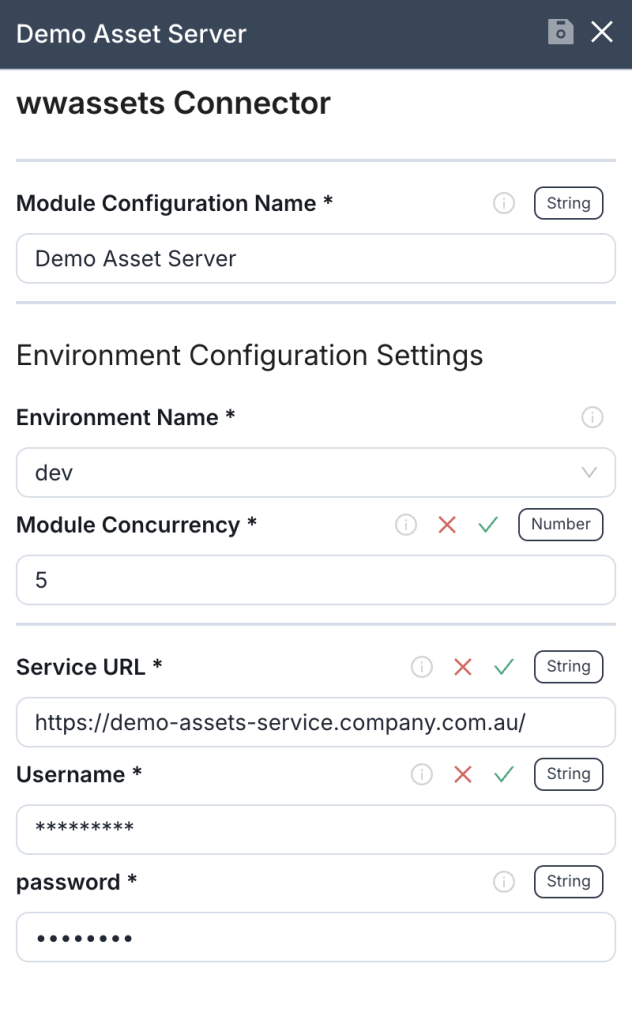Show info for Module Configuration Name
The image size is (632, 1024).
503,203
